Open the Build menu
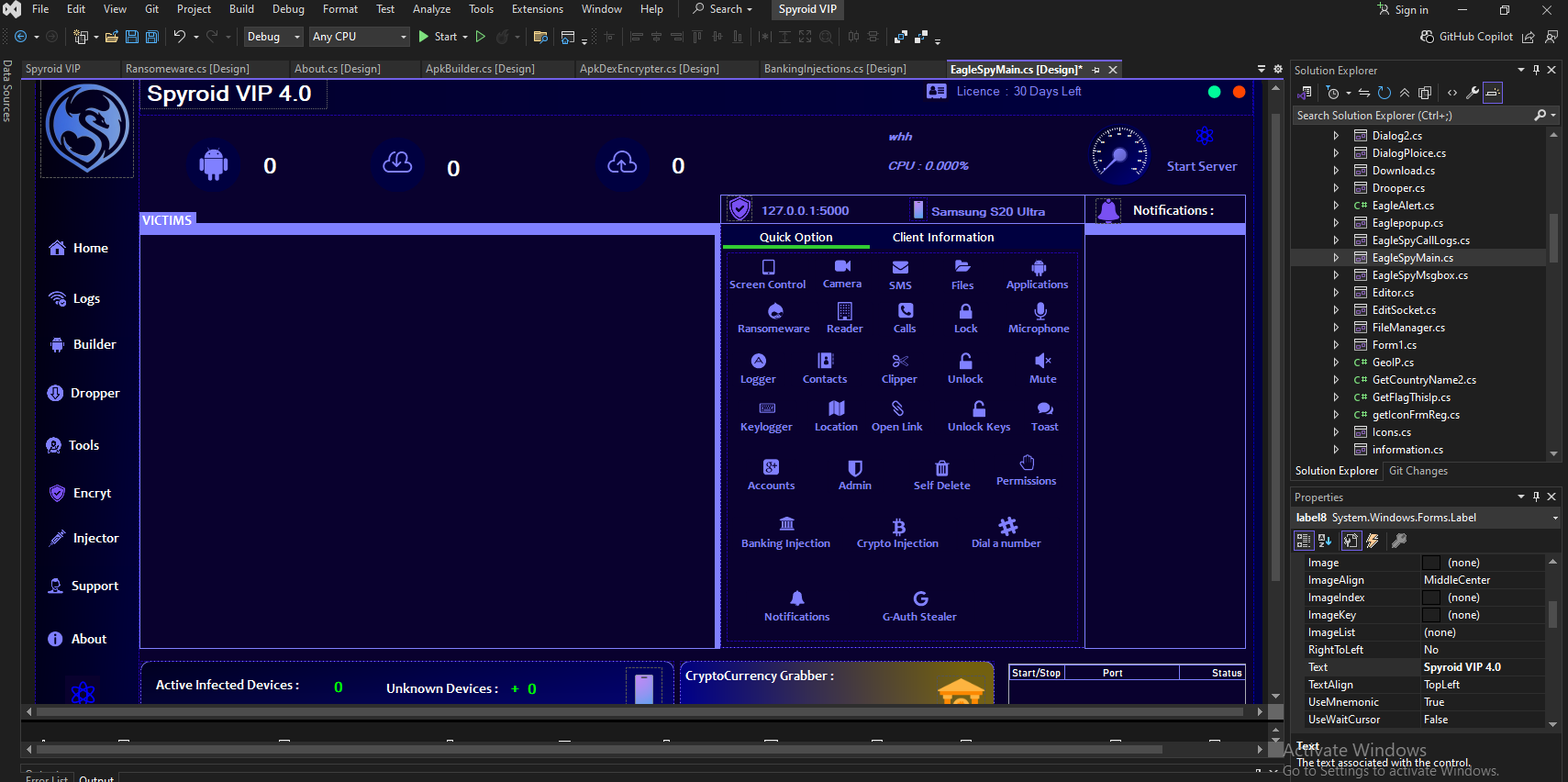This screenshot has height=782, width=1568. (241, 9)
